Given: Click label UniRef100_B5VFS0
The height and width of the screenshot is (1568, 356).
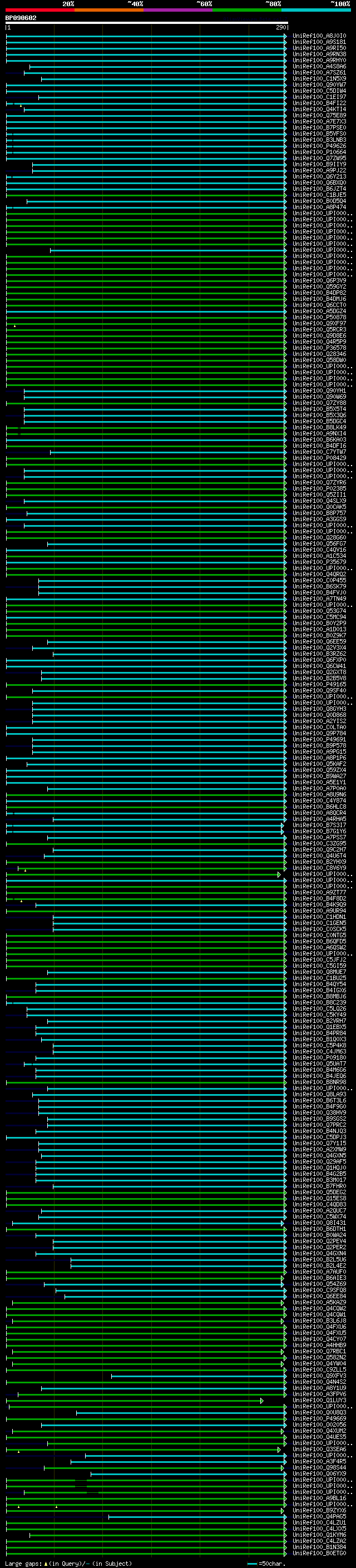Looking at the screenshot, I should point(319,133).
